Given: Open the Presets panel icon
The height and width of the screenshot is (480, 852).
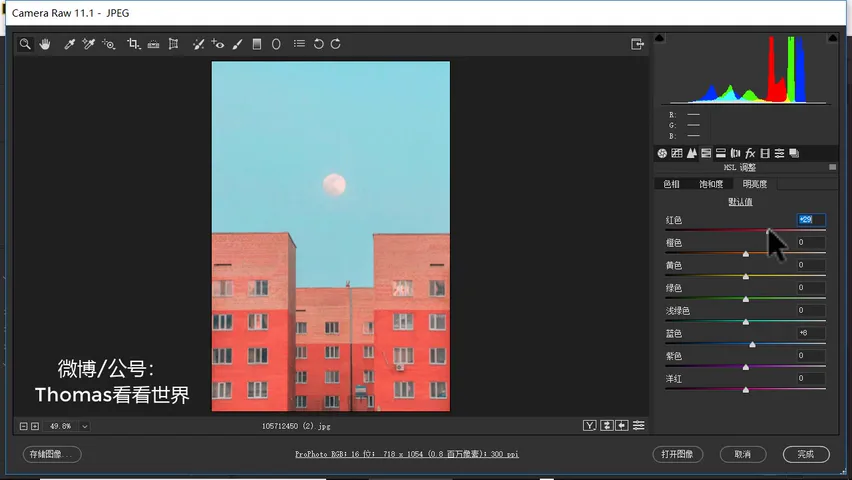Looking at the screenshot, I should pos(779,153).
